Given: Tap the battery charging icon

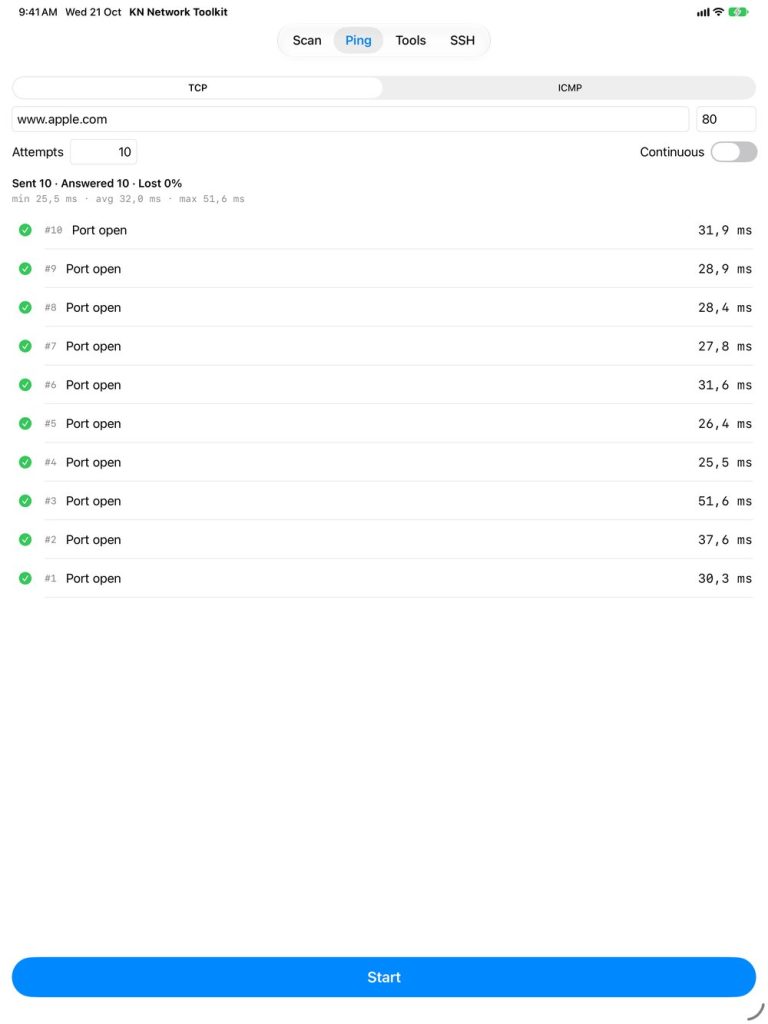Looking at the screenshot, I should [738, 12].
